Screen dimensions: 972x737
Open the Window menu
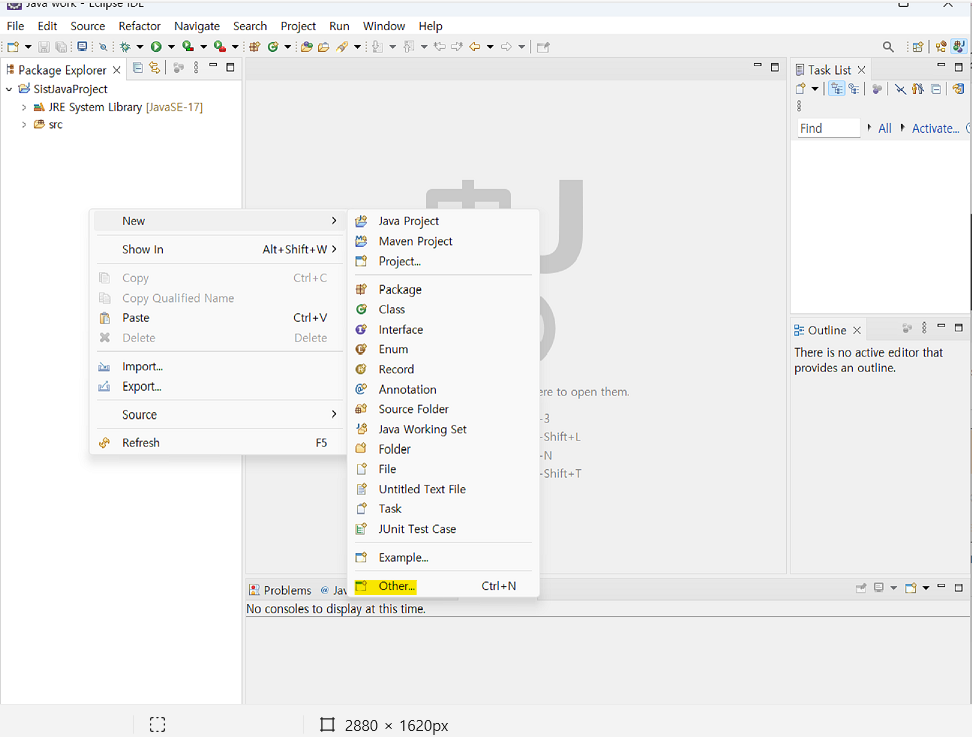pyautogui.click(x=384, y=26)
